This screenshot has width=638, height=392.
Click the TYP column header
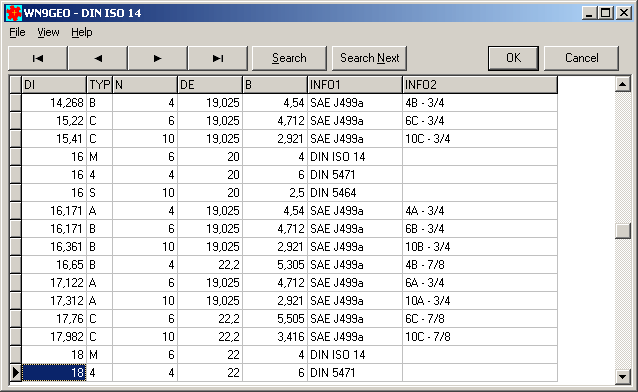99,85
